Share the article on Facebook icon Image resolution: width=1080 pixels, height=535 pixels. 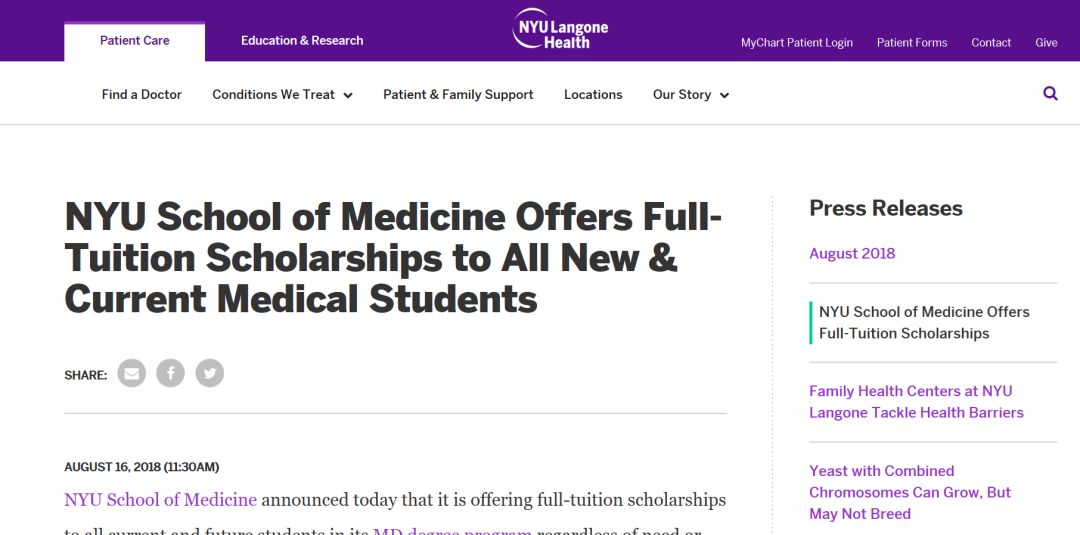point(170,373)
